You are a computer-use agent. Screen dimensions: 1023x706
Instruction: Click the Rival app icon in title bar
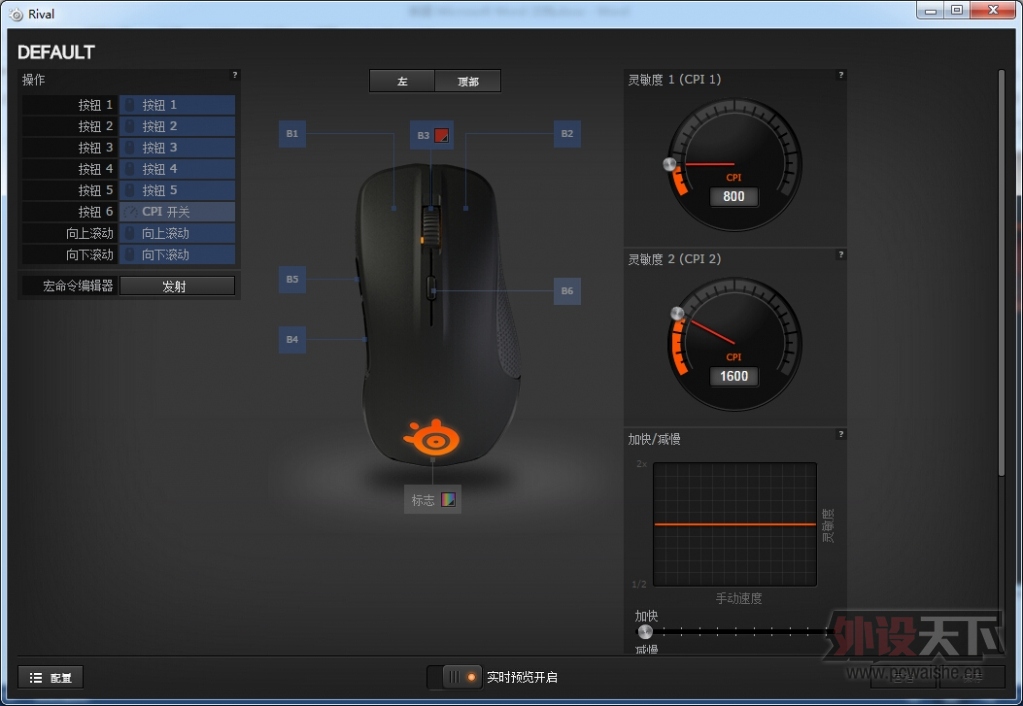[16, 14]
